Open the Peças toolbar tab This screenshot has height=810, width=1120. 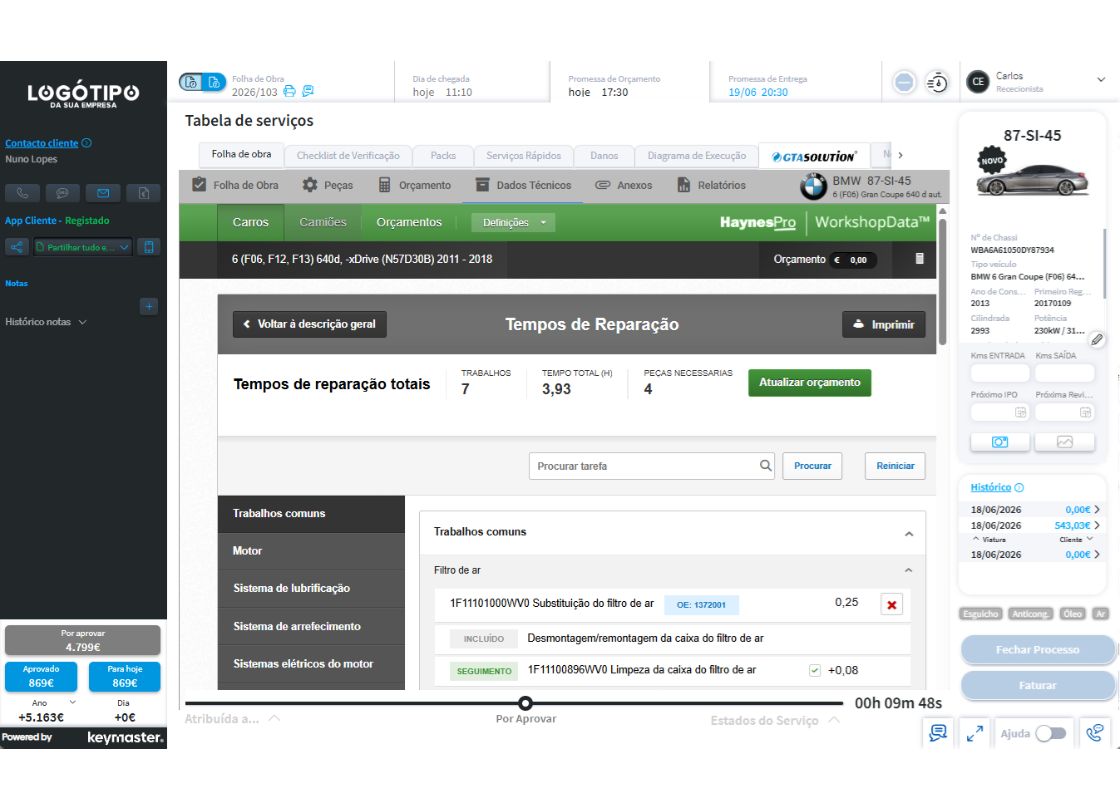[327, 185]
